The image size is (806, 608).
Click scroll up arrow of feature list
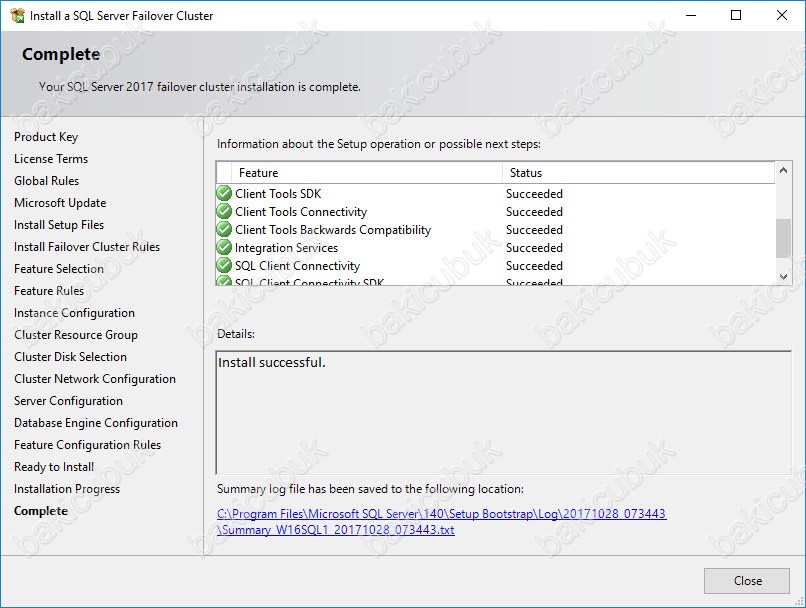783,170
